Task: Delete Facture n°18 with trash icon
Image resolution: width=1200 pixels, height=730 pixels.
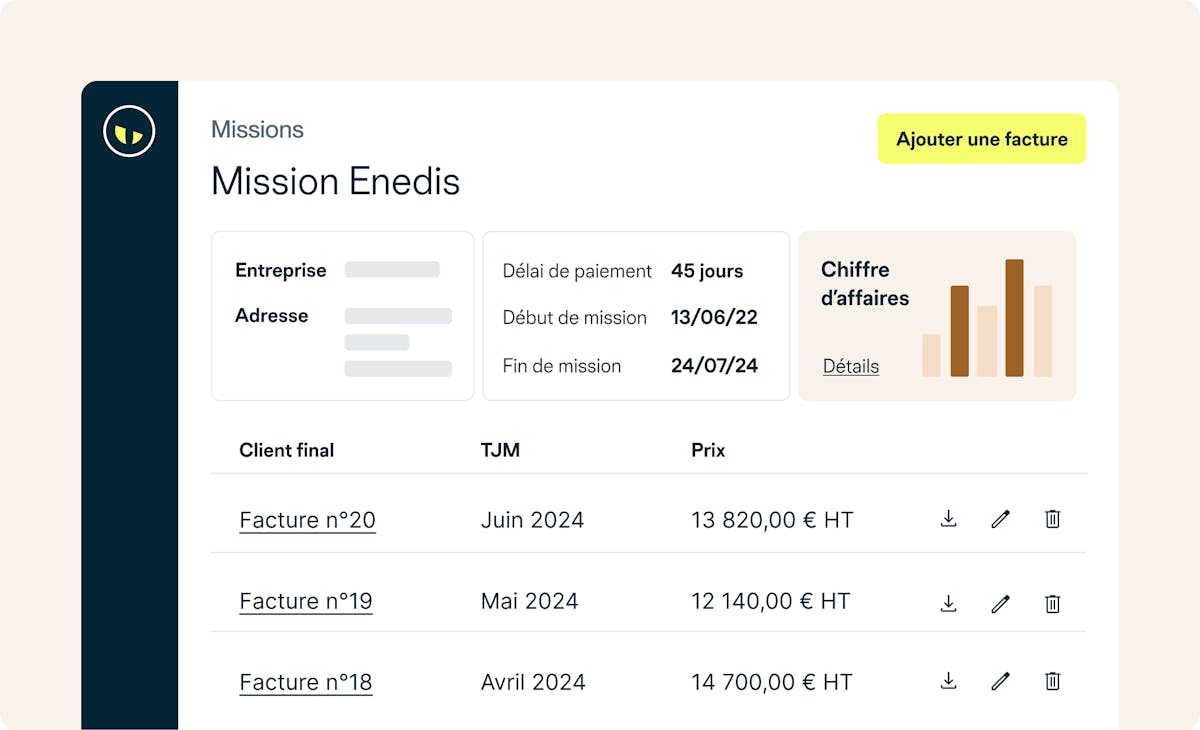Action: (x=1052, y=681)
